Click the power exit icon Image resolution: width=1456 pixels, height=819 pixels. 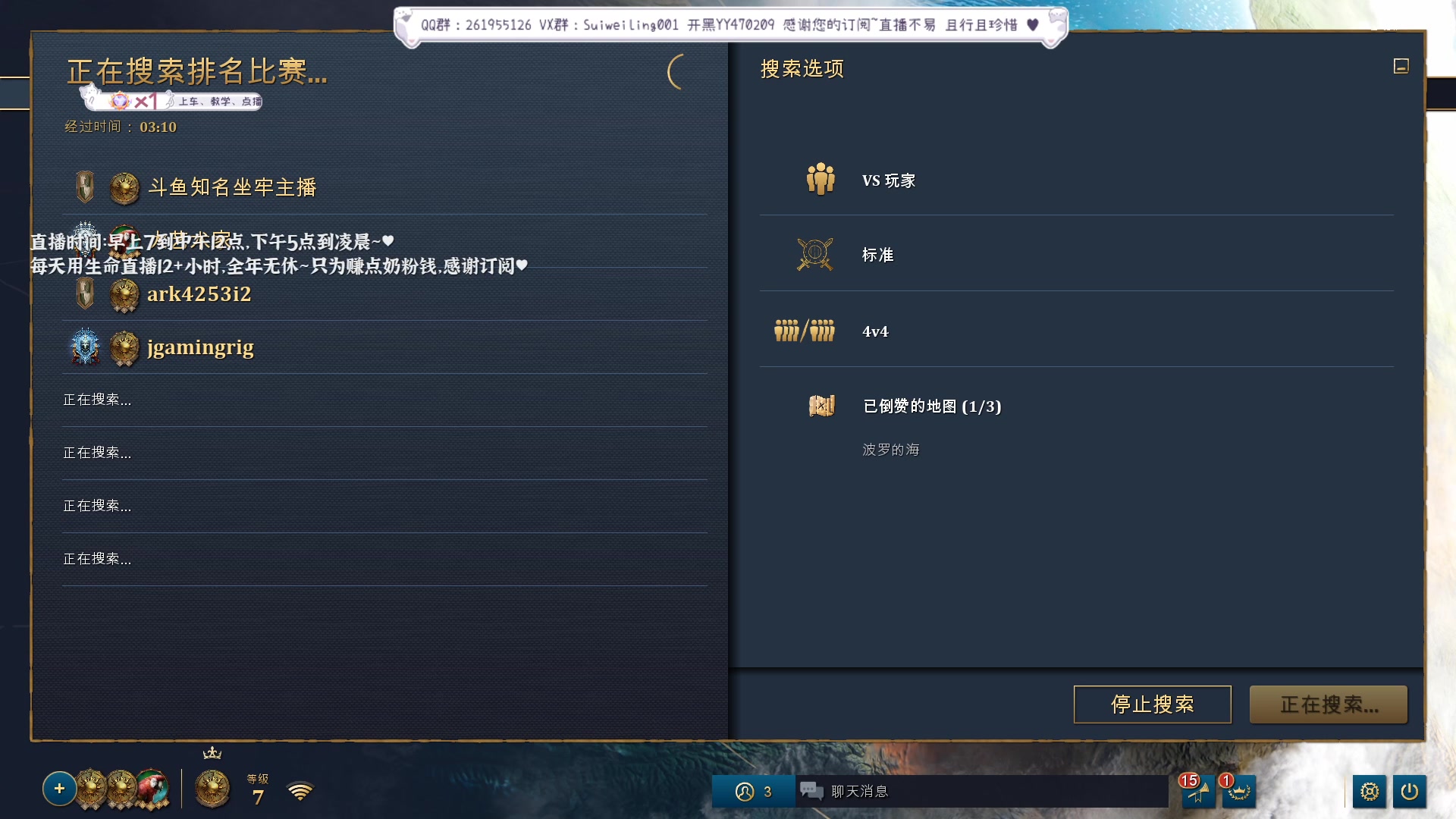tap(1409, 792)
